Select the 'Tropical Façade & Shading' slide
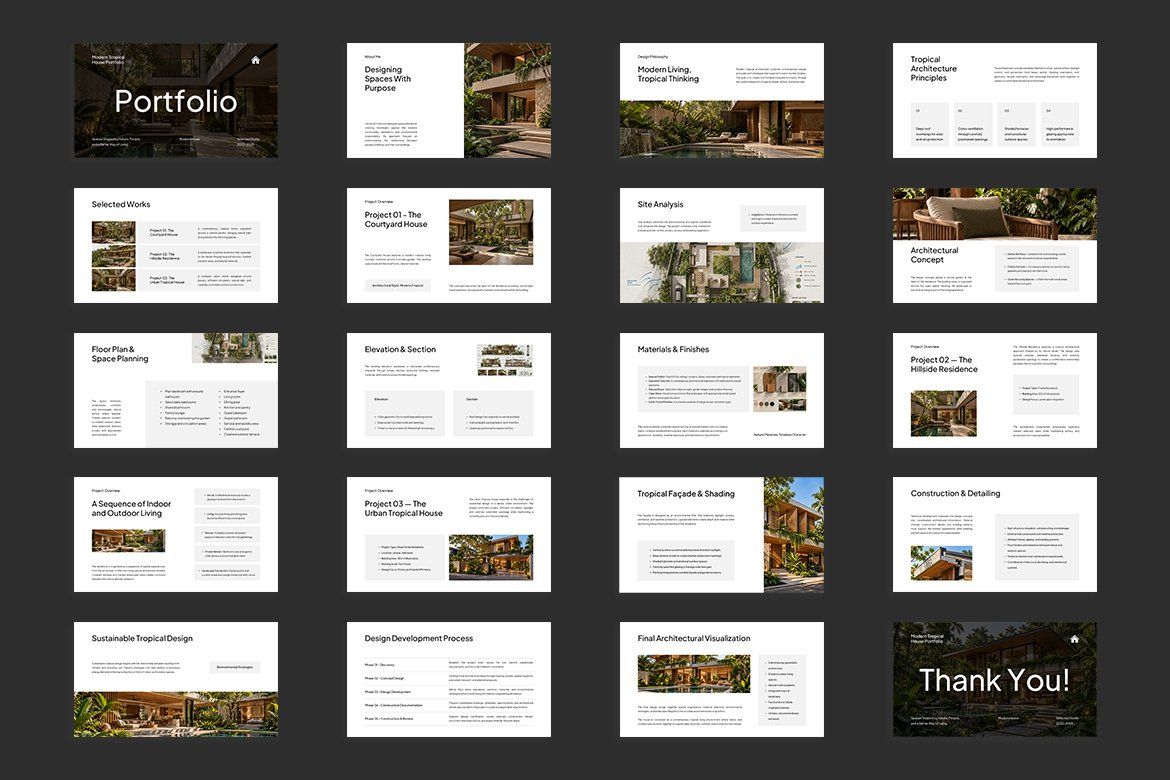Viewport: 1170px width, 780px height. [x=722, y=534]
